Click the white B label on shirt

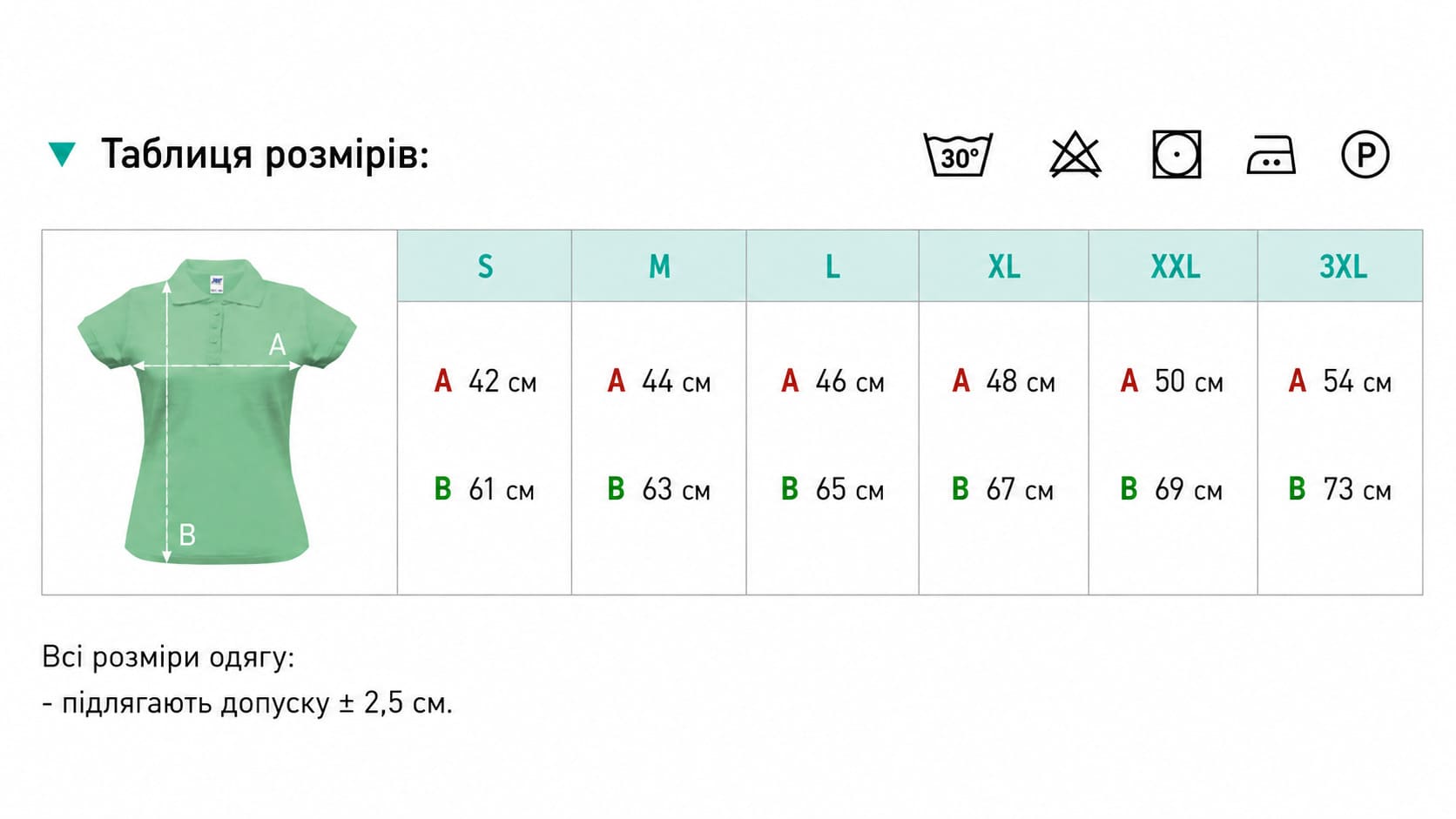pyautogui.click(x=187, y=534)
